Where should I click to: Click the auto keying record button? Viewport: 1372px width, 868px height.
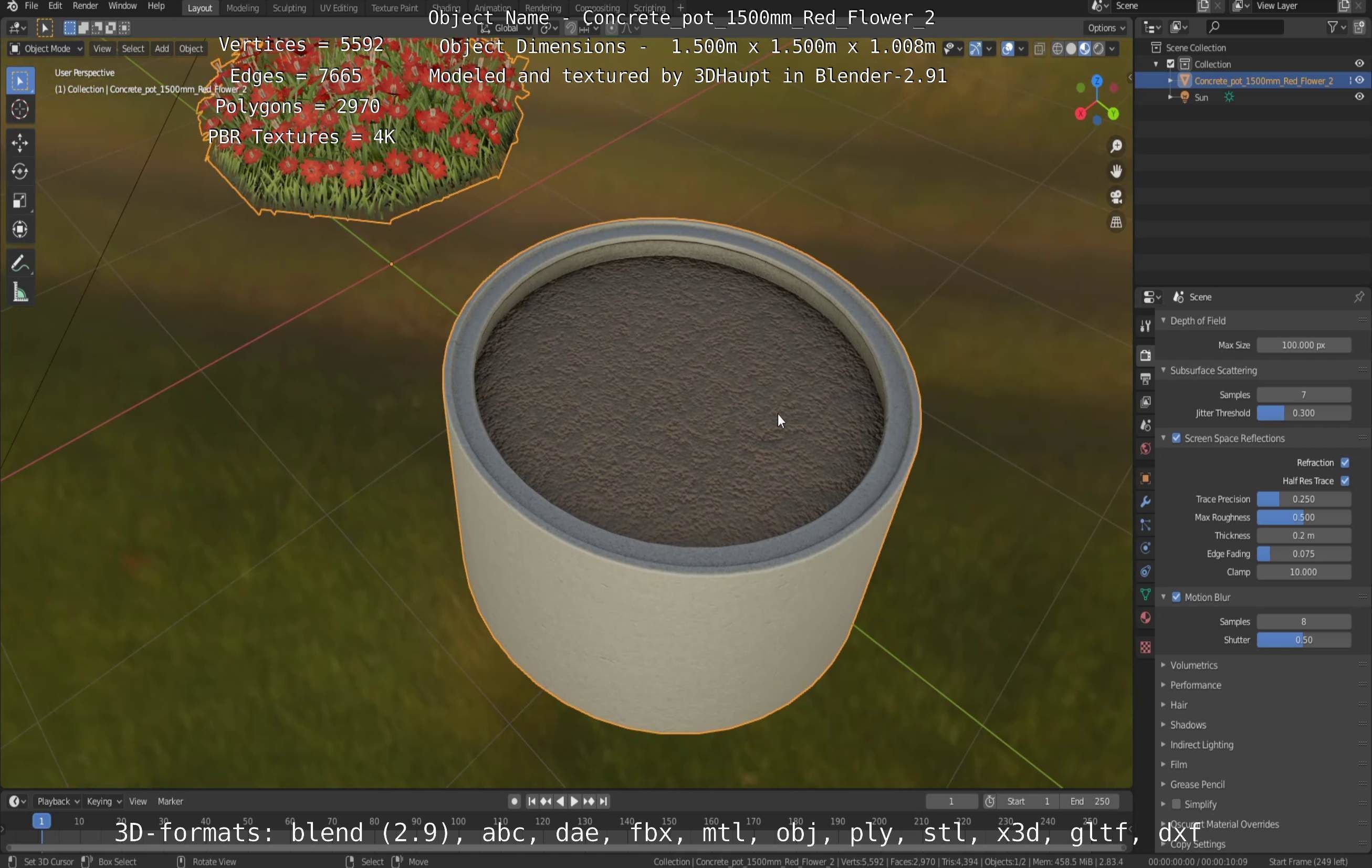click(x=514, y=801)
